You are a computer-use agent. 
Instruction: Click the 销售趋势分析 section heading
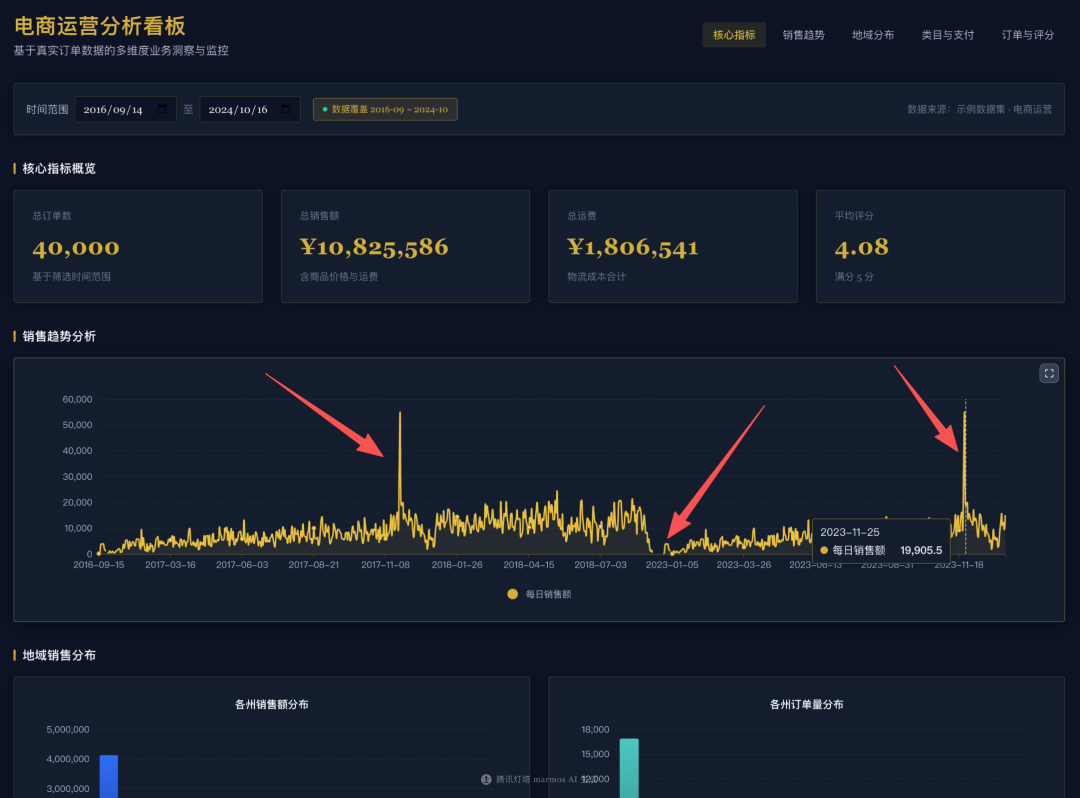(x=59, y=337)
